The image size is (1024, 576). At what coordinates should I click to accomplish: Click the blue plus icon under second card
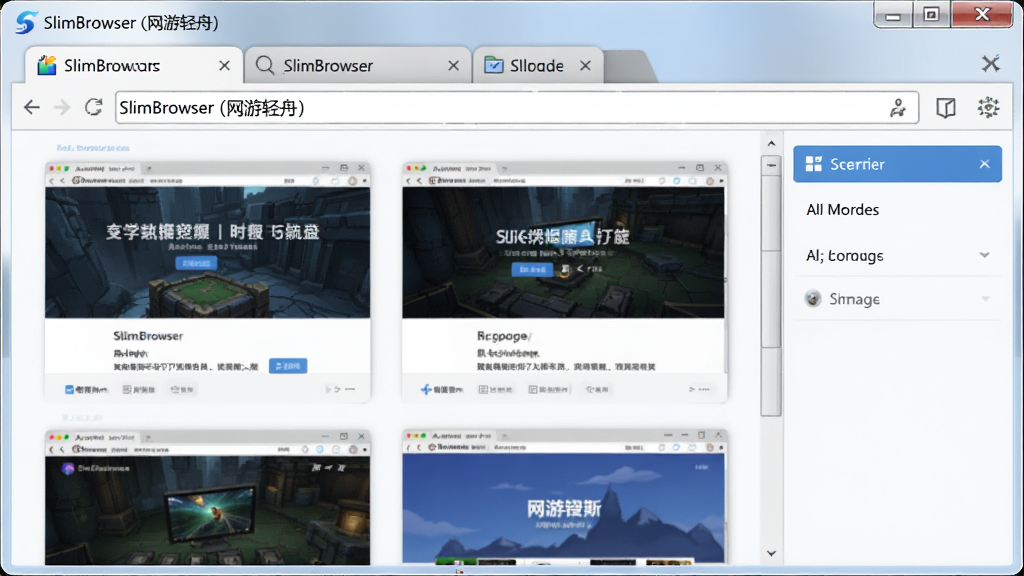pyautogui.click(x=426, y=389)
